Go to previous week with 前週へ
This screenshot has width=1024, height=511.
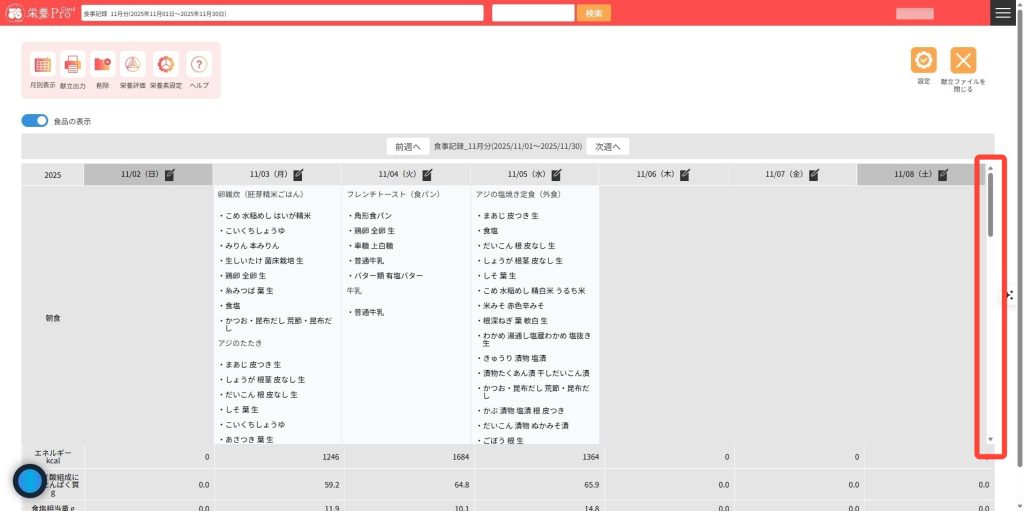click(407, 146)
